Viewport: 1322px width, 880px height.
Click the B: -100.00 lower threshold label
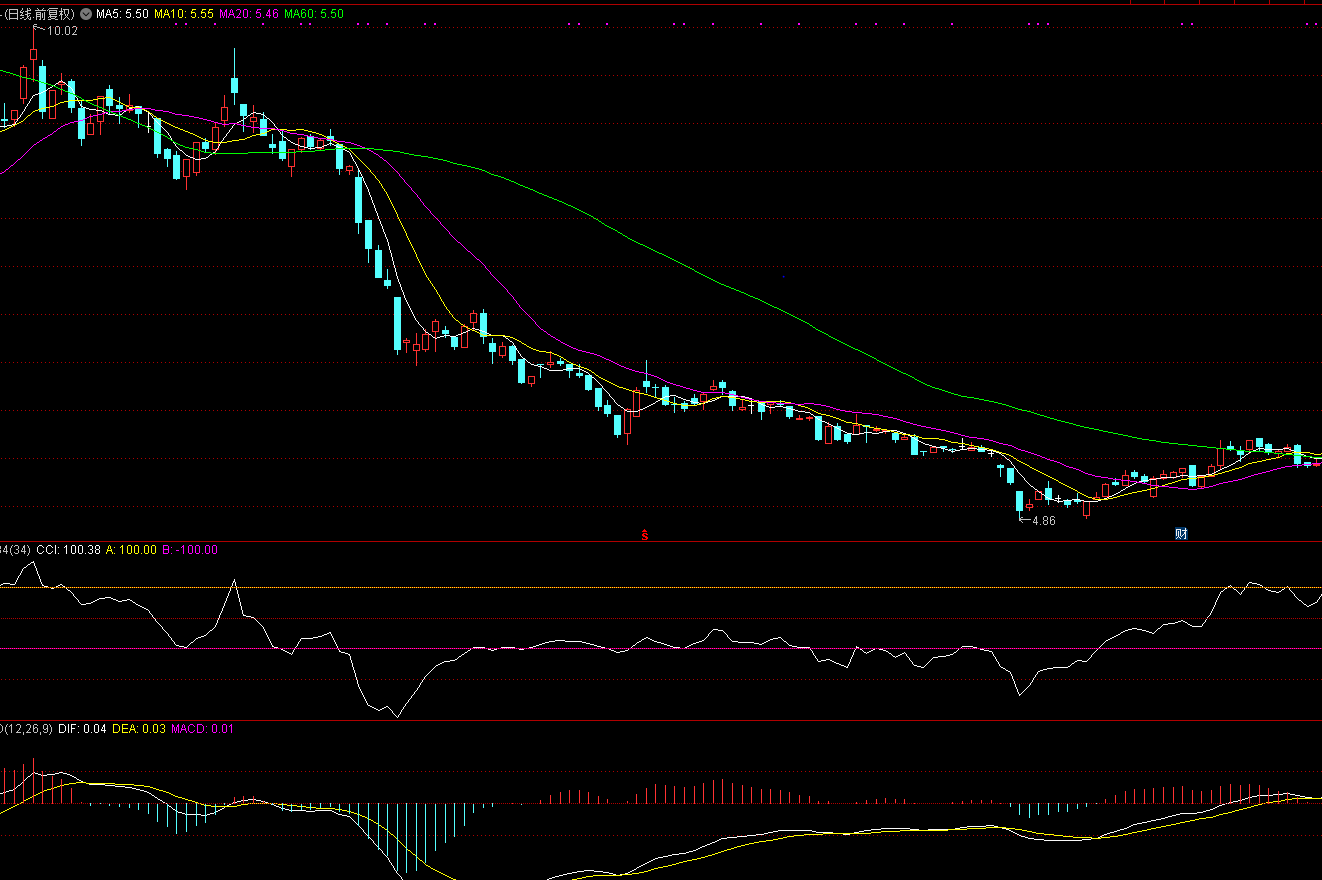click(190, 550)
